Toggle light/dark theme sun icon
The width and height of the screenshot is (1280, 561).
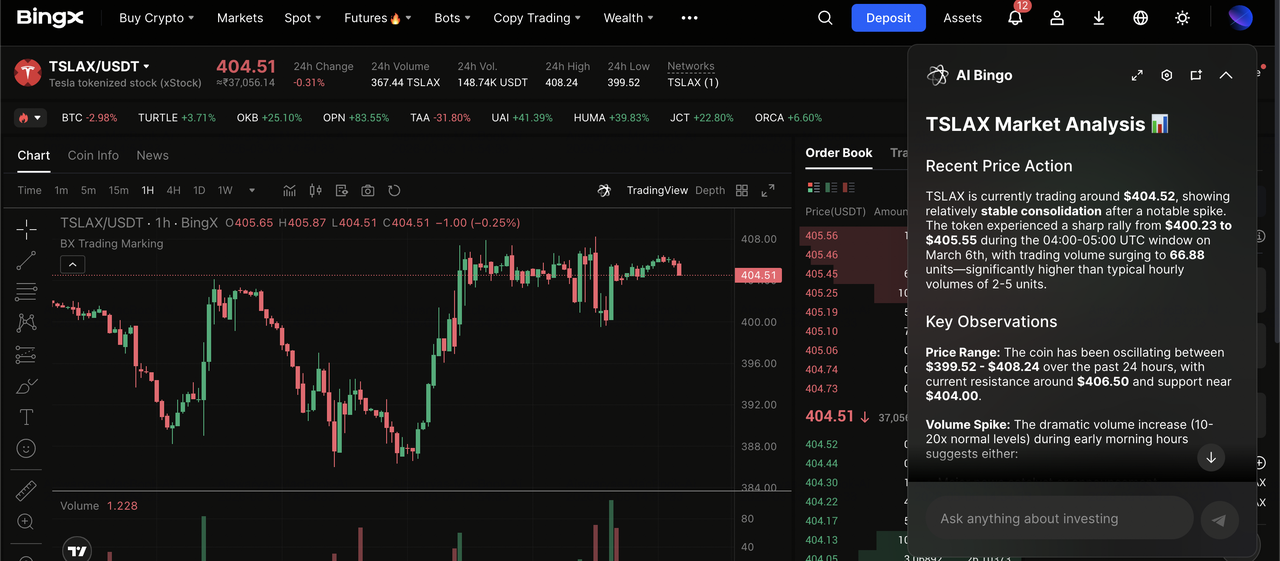[1183, 18]
